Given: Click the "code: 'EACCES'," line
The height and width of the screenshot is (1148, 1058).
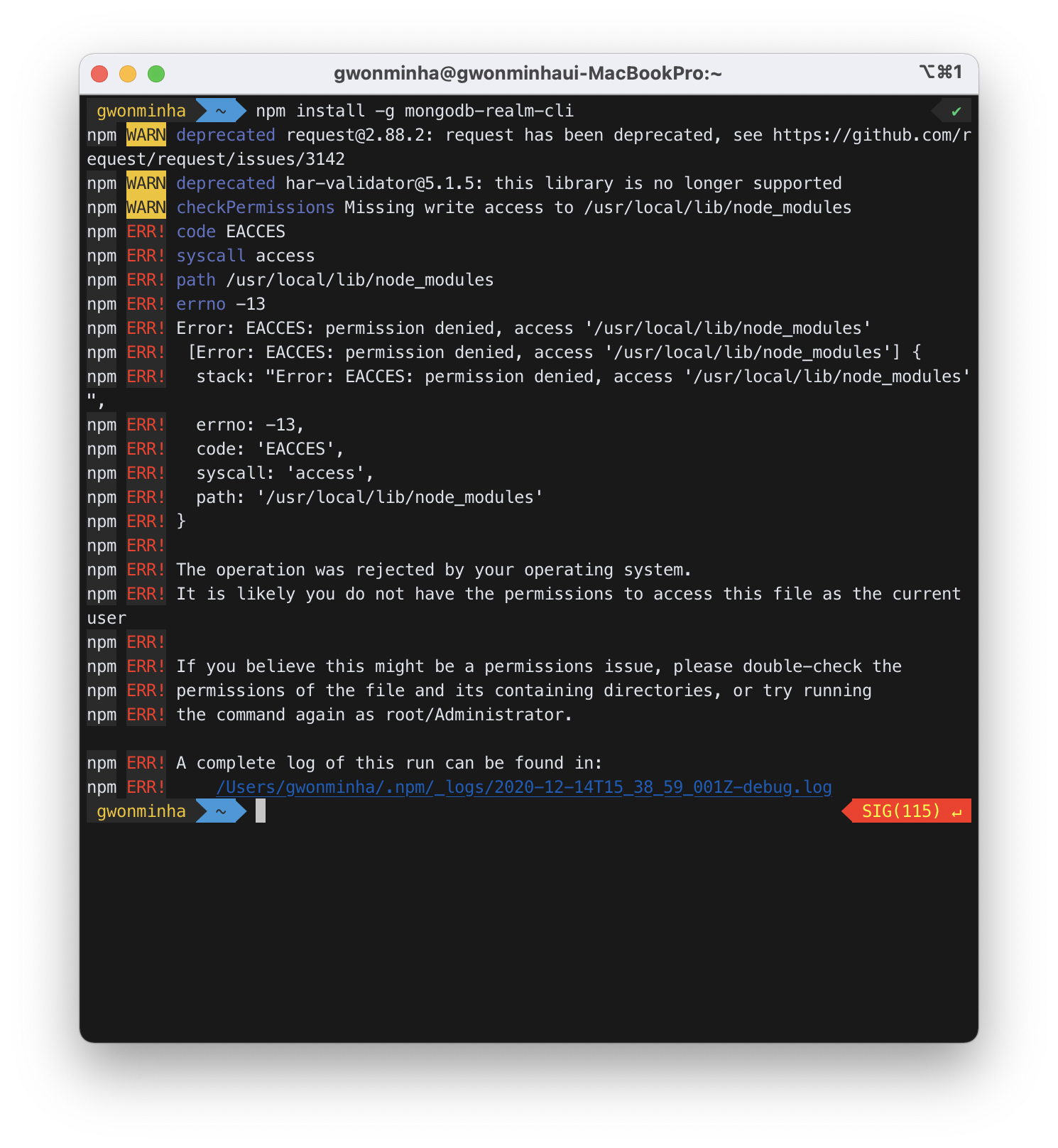Looking at the screenshot, I should click(271, 449).
